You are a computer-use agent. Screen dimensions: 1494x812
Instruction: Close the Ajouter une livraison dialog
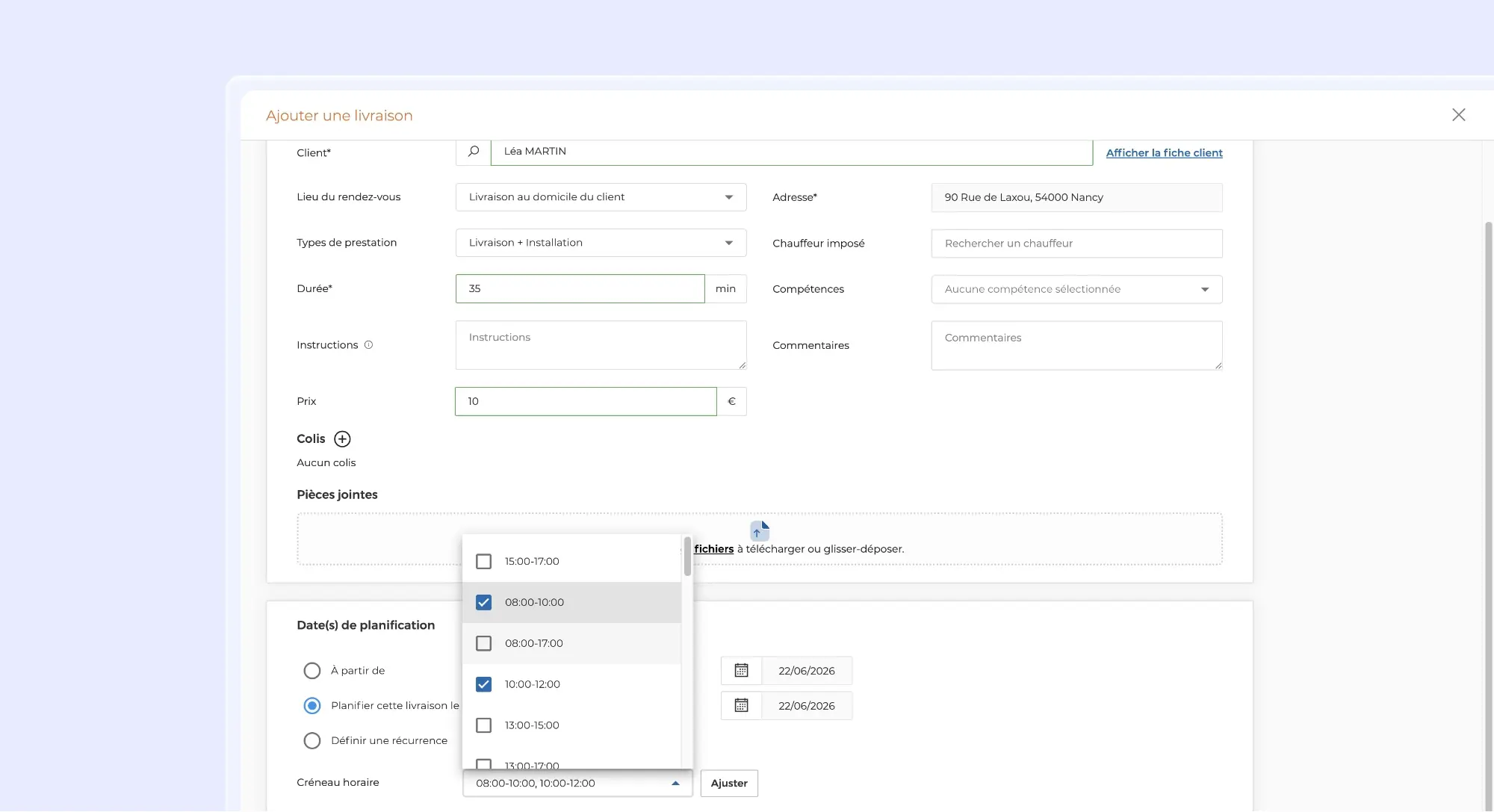coord(1458,115)
